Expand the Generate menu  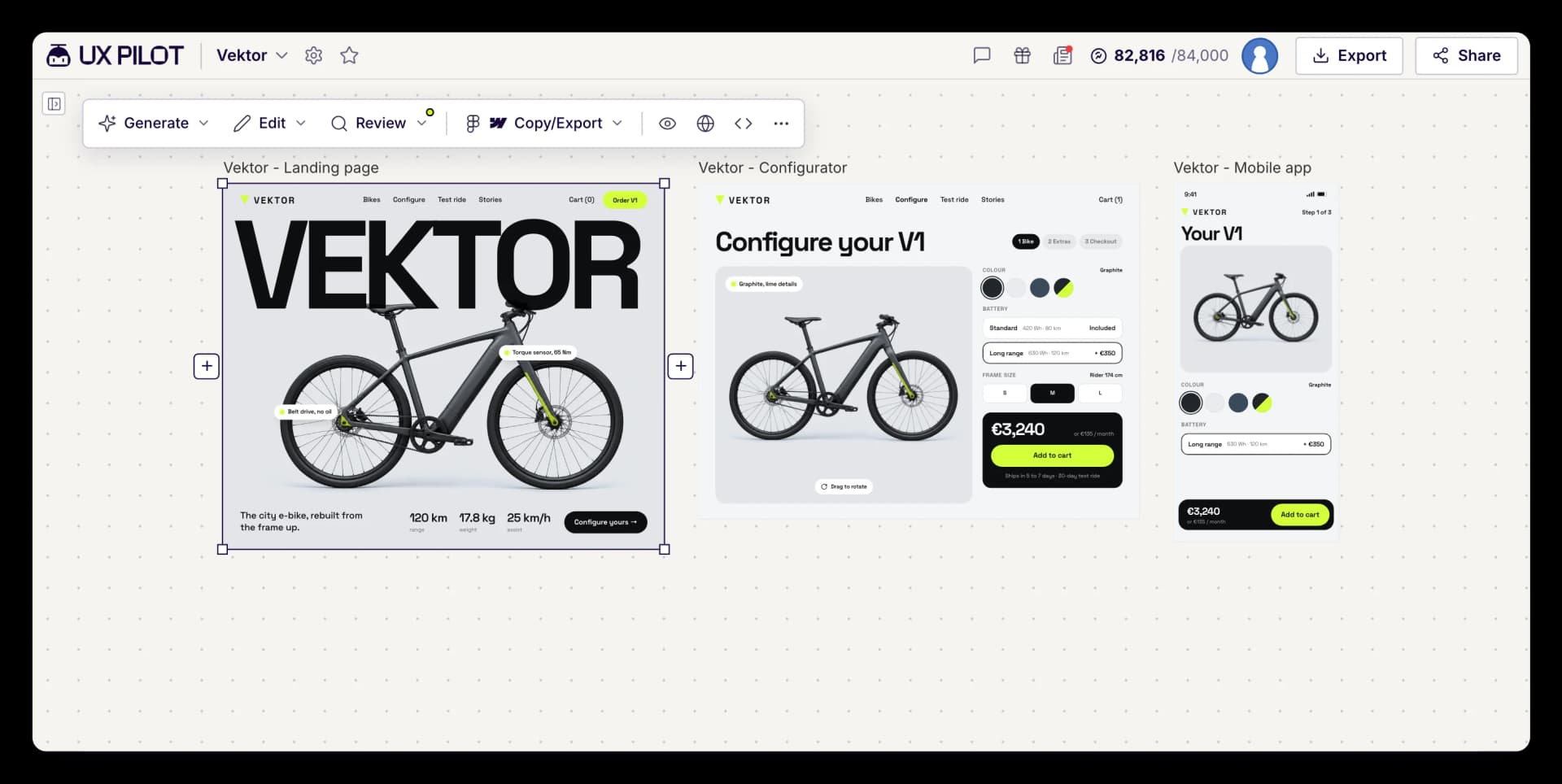(154, 123)
